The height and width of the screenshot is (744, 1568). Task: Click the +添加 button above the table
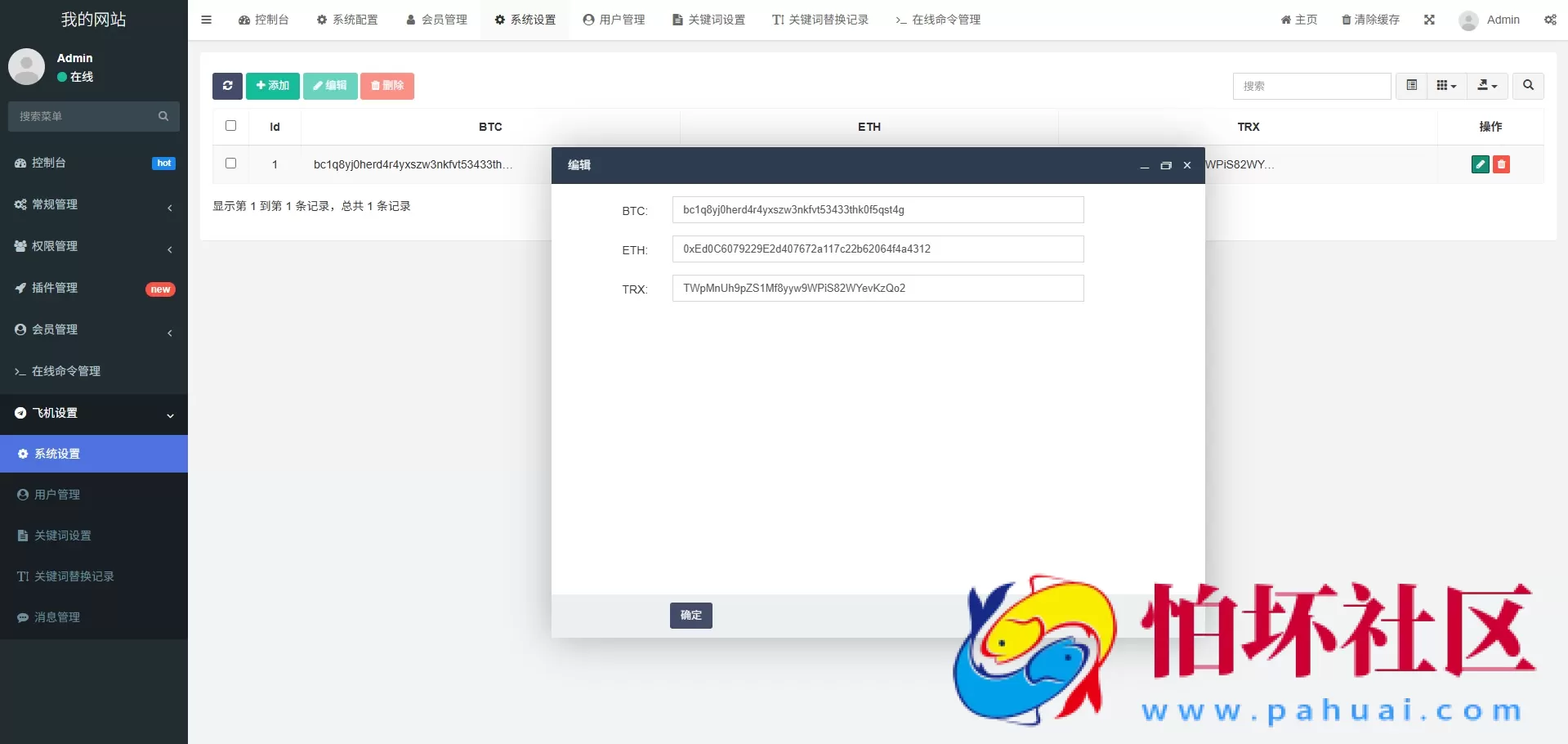tap(272, 86)
